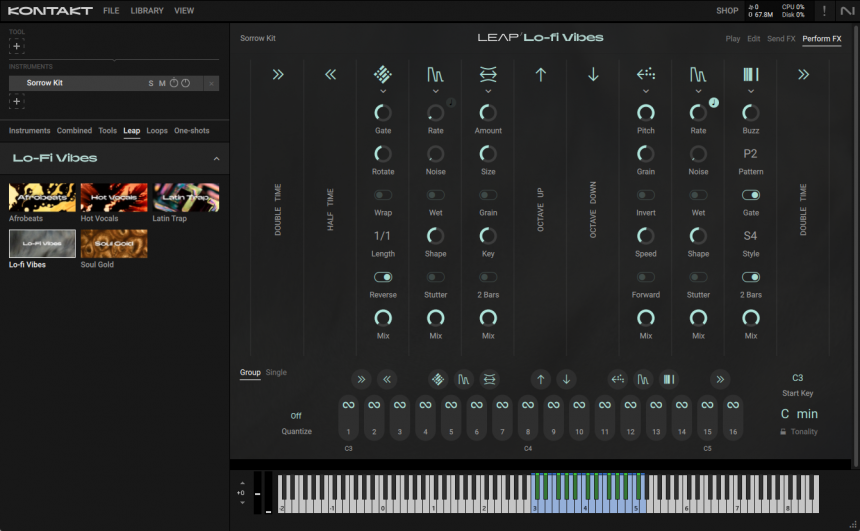
Task: Open the VIEW menu
Action: pos(184,10)
